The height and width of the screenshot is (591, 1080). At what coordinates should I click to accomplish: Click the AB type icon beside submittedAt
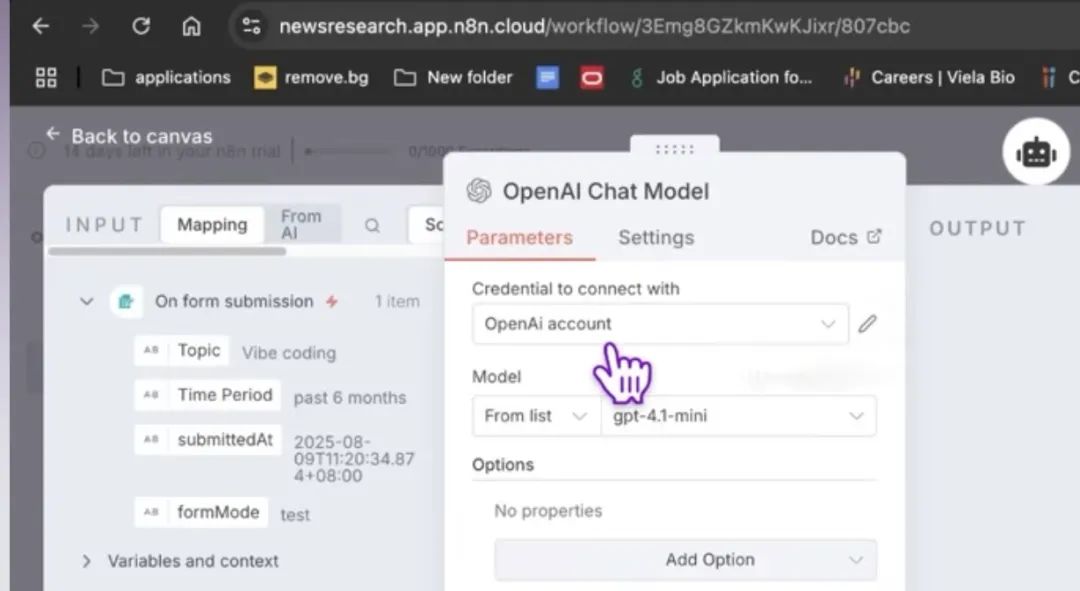point(151,439)
